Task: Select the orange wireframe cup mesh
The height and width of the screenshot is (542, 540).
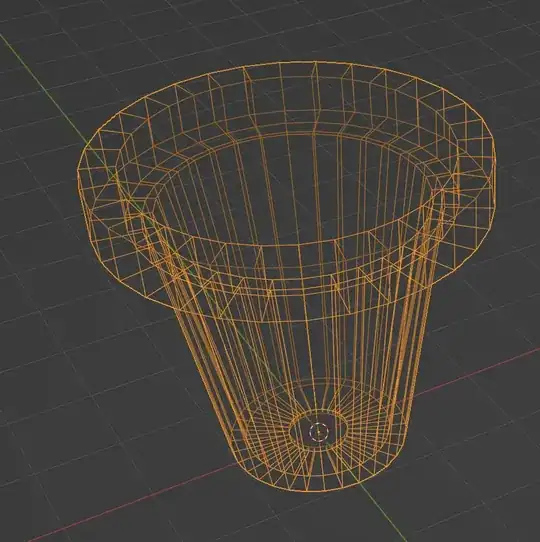Action: click(x=286, y=276)
